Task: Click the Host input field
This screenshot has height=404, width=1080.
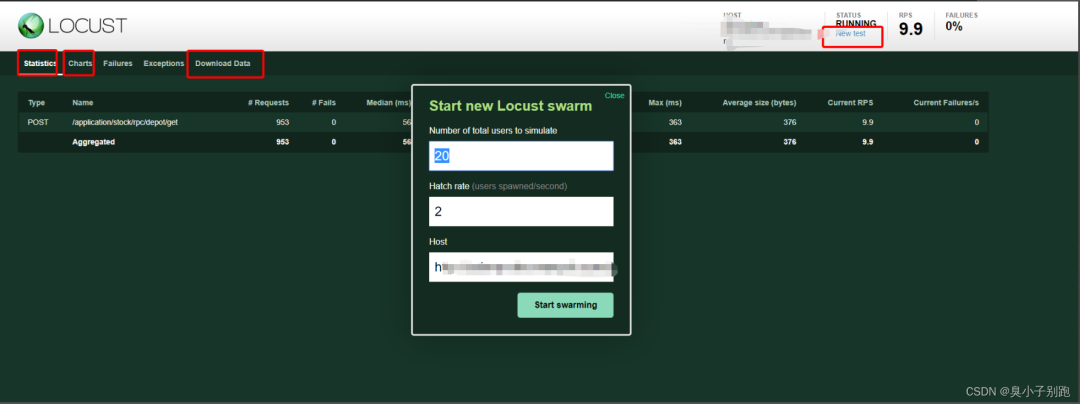Action: pyautogui.click(x=521, y=267)
